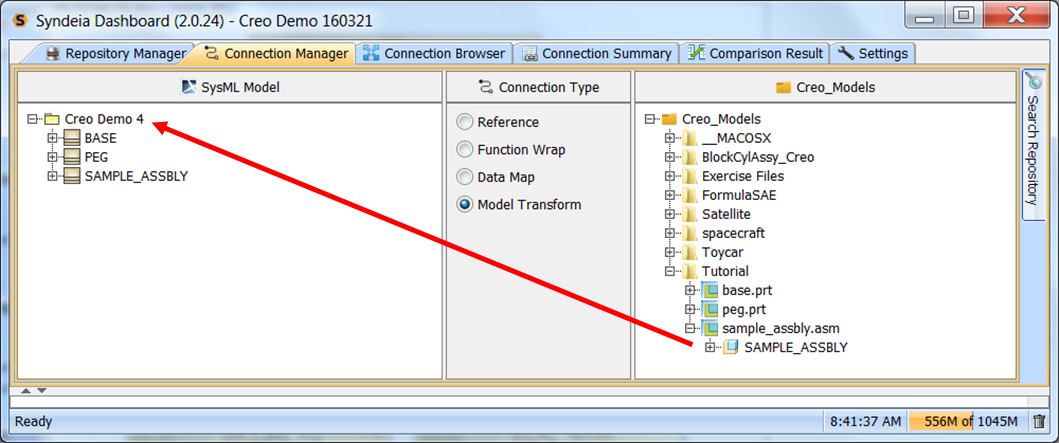Collapse the Creo_Models root folder

click(x=650, y=120)
